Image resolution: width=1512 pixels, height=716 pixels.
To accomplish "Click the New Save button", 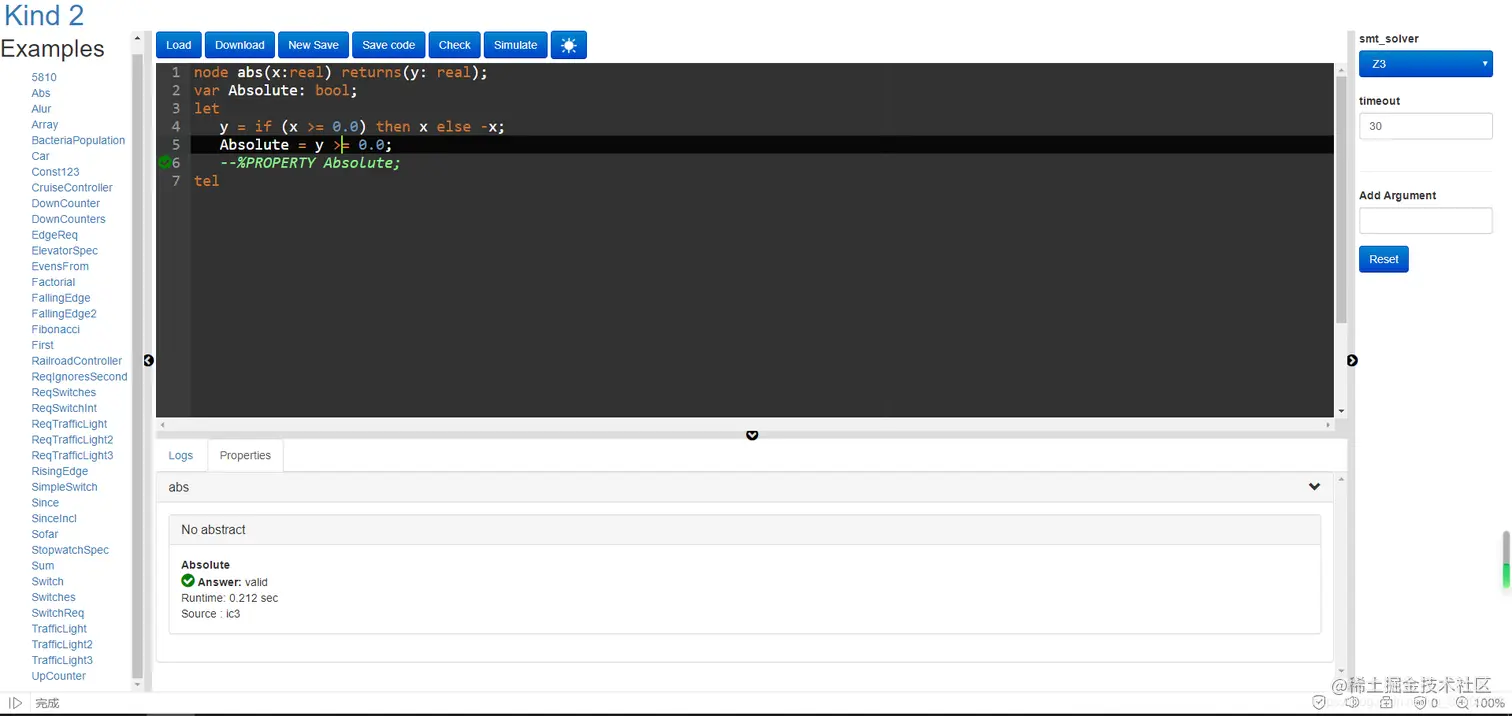I will 313,45.
